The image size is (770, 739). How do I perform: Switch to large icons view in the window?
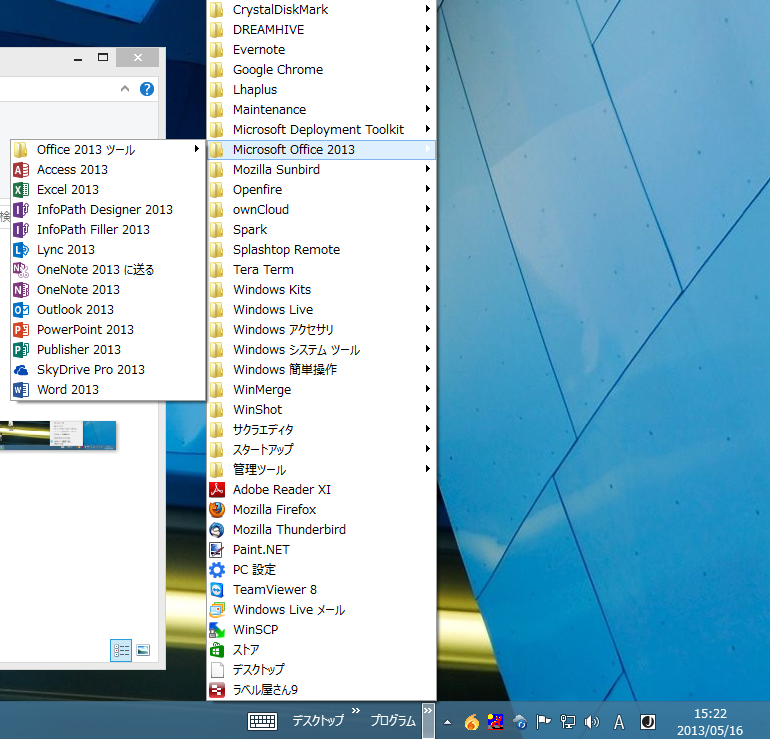[x=143, y=651]
